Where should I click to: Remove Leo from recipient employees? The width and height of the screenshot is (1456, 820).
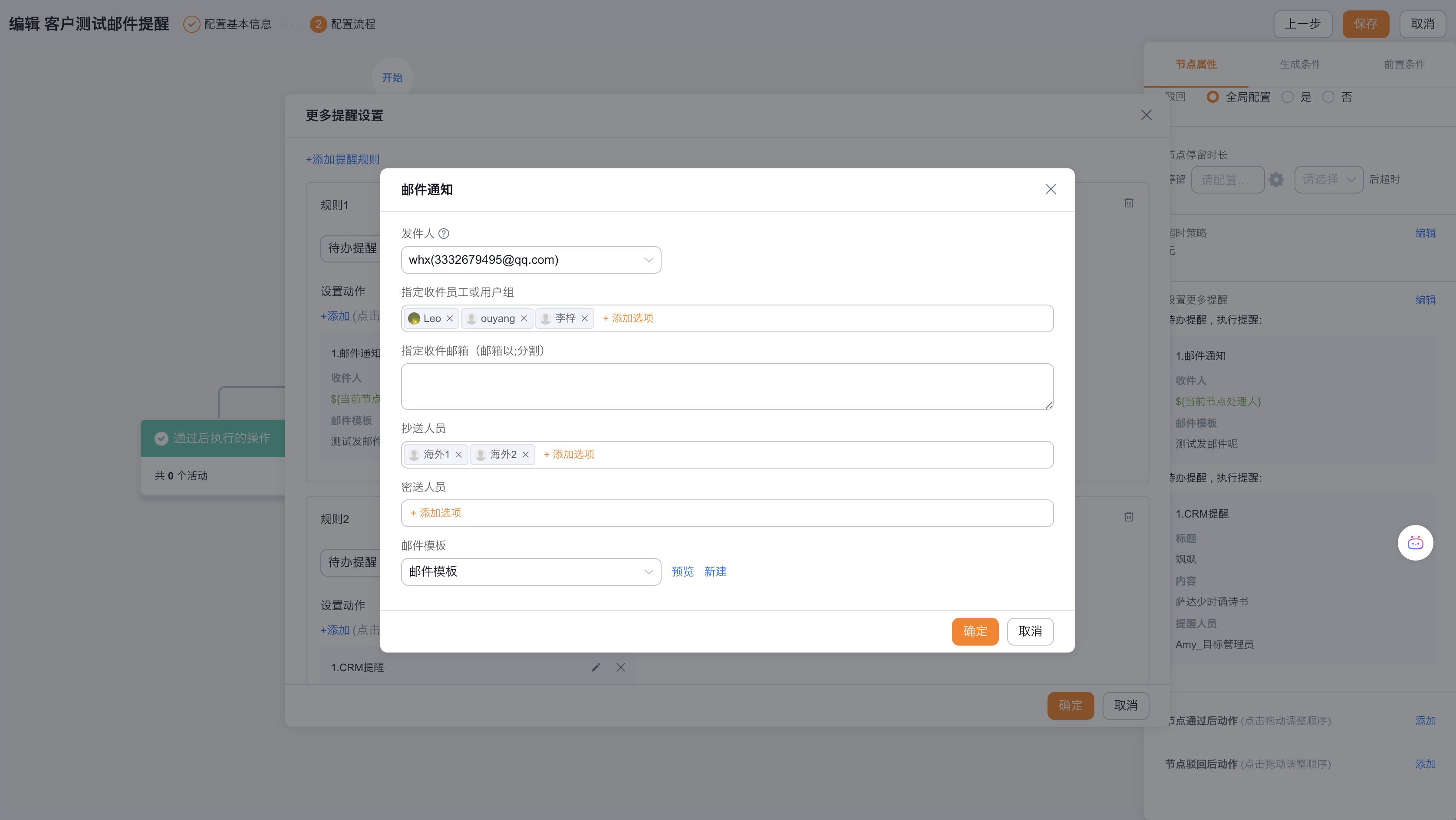pyautogui.click(x=449, y=318)
